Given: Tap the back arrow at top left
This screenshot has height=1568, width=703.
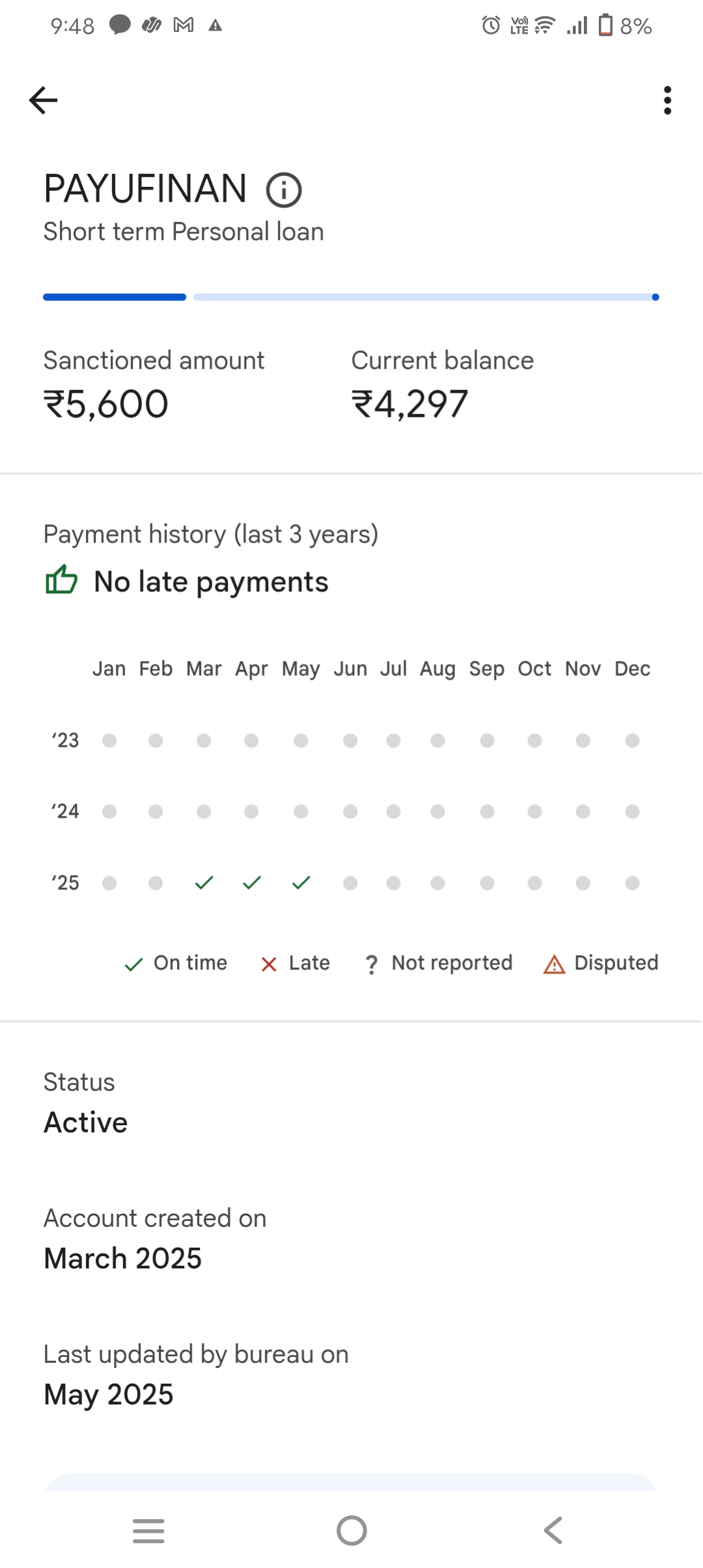Looking at the screenshot, I should point(44,100).
